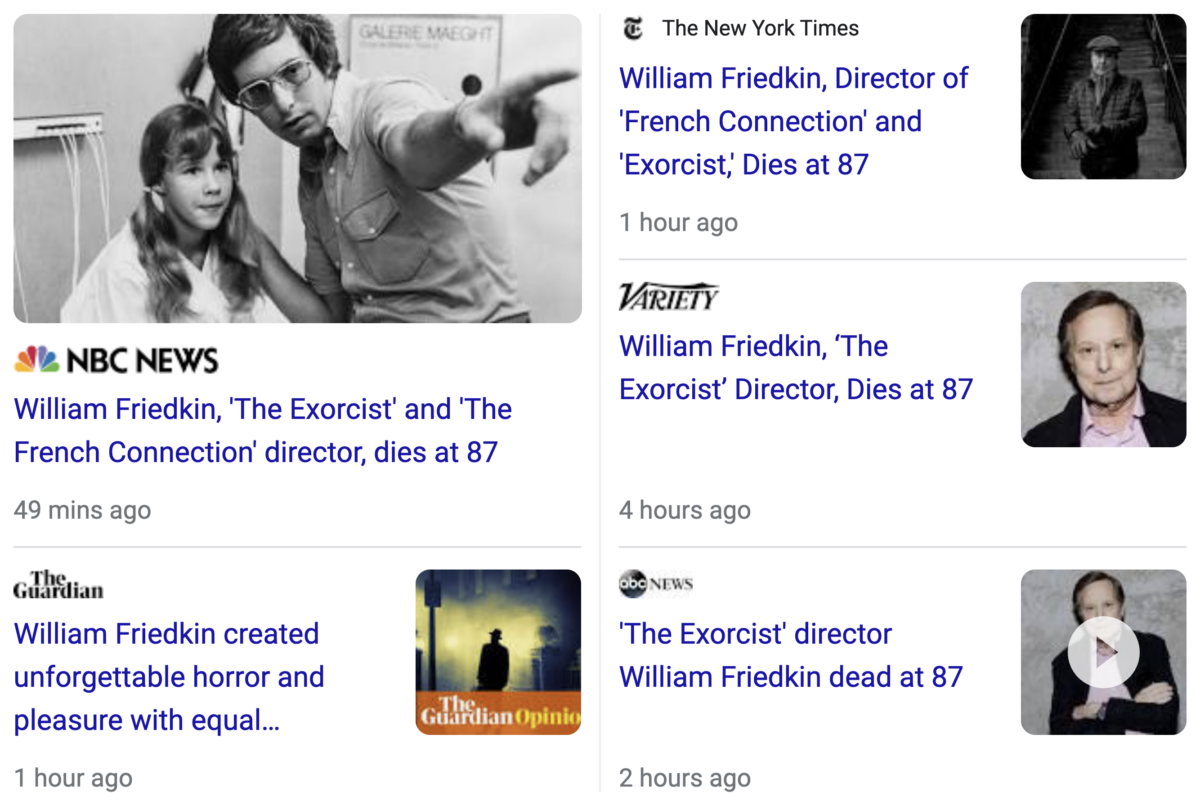Click the Variety logo
This screenshot has height=801, width=1200.
[x=668, y=297]
